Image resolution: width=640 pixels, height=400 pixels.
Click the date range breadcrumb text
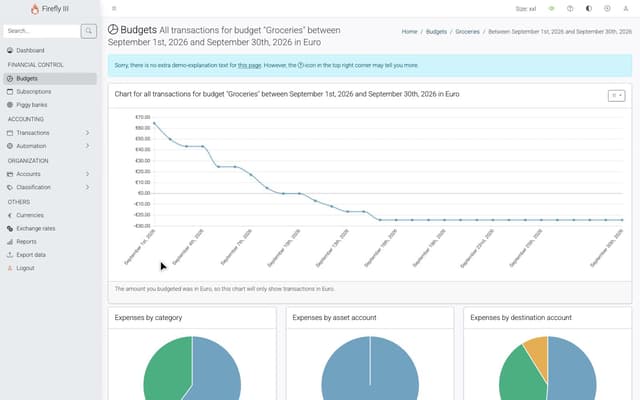coord(560,31)
